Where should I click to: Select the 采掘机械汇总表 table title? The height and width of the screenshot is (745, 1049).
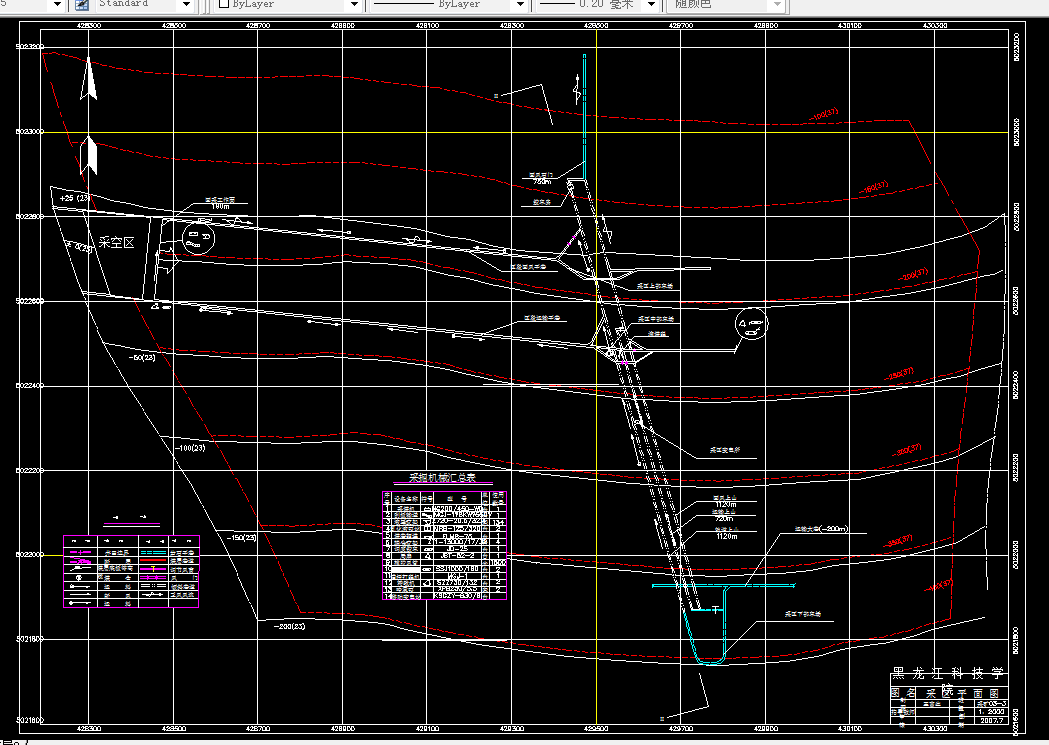pos(442,478)
